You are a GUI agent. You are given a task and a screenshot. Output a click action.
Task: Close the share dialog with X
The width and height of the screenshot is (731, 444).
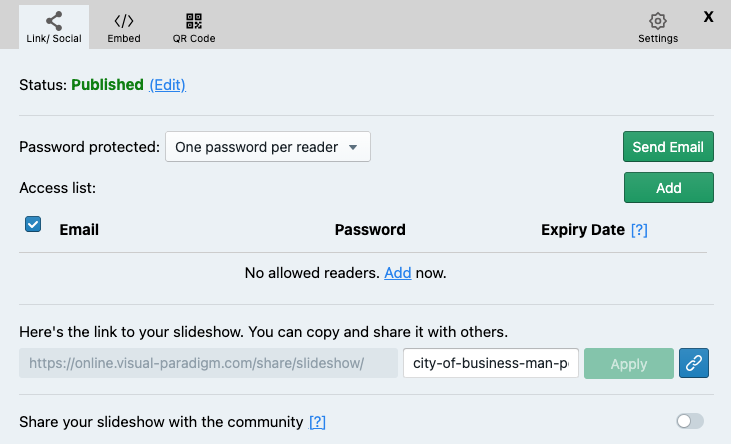pos(709,16)
